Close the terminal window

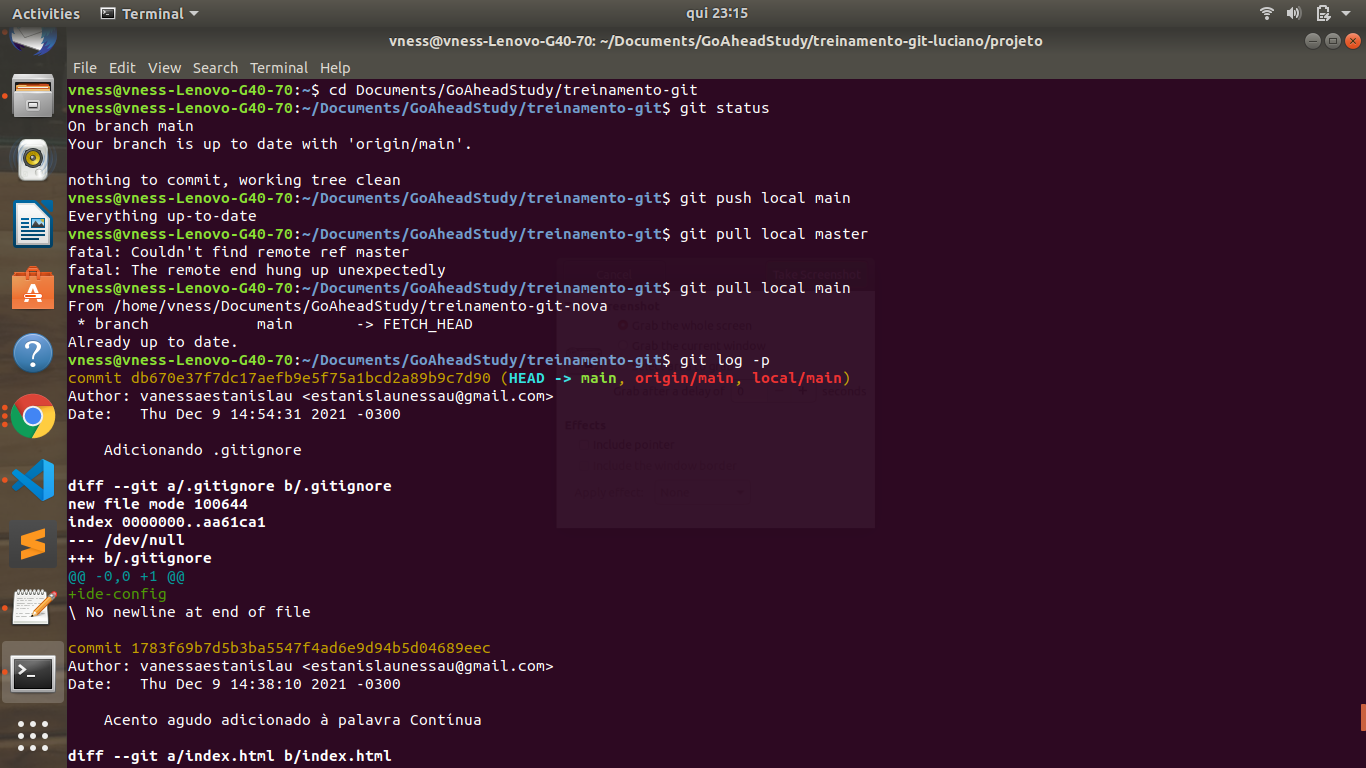[x=1352, y=41]
